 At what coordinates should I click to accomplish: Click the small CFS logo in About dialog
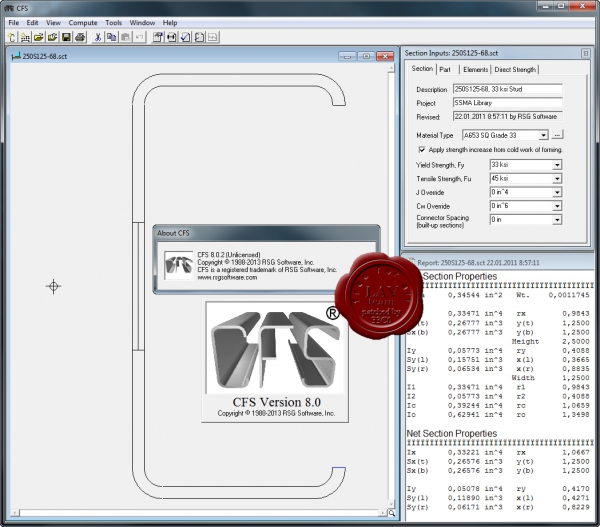tap(178, 265)
